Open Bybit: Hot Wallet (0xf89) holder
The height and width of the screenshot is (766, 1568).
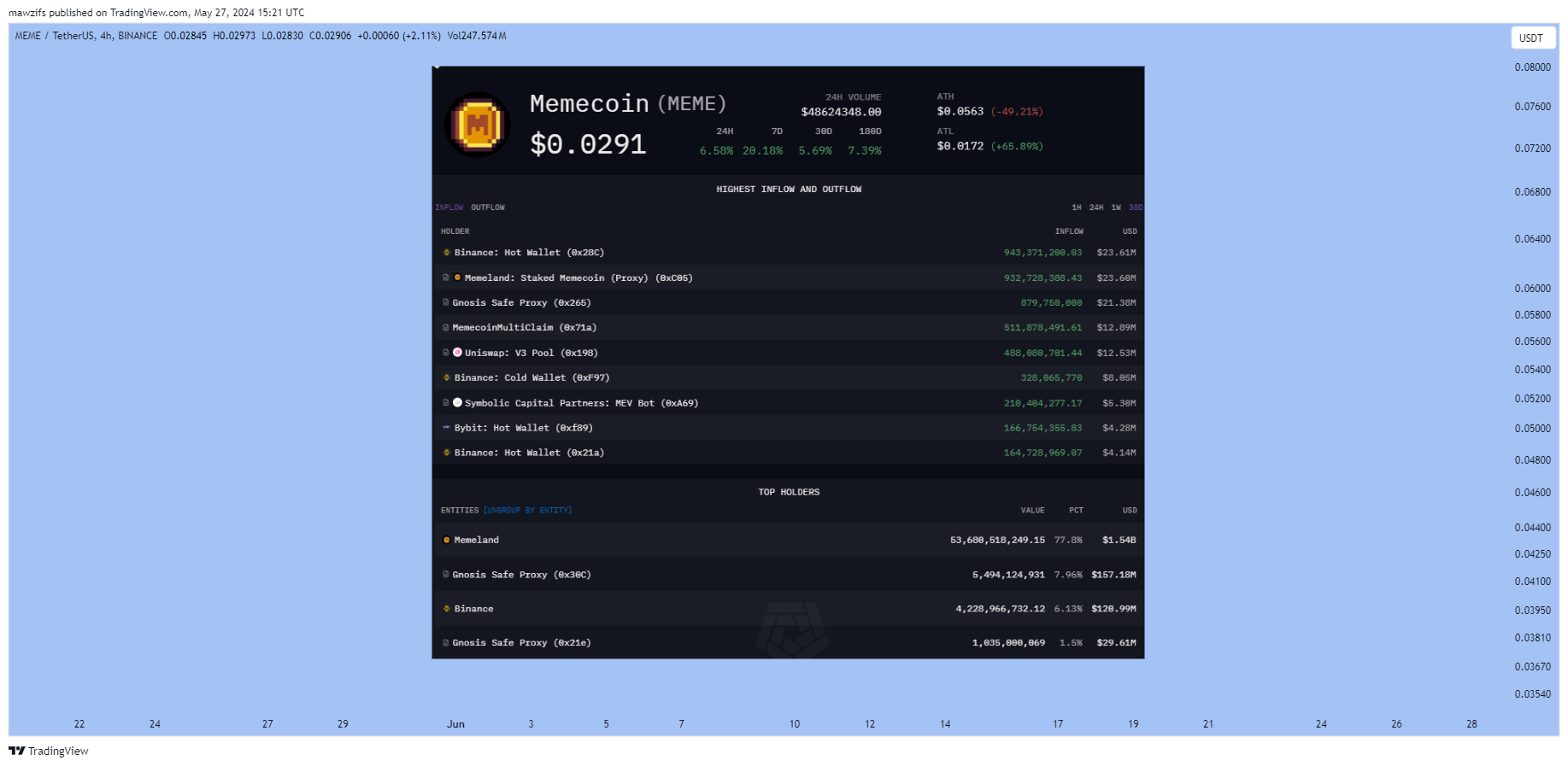(x=523, y=428)
